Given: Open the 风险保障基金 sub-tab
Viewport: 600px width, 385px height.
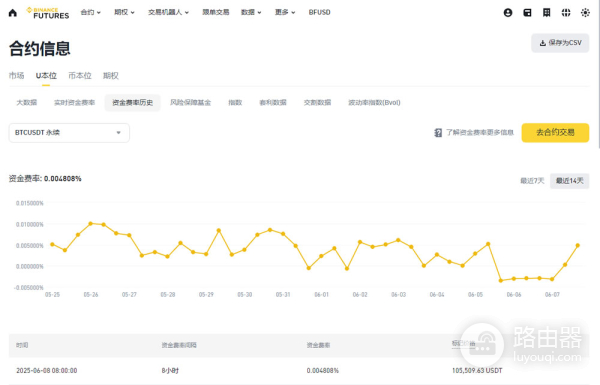Looking at the screenshot, I should (191, 103).
